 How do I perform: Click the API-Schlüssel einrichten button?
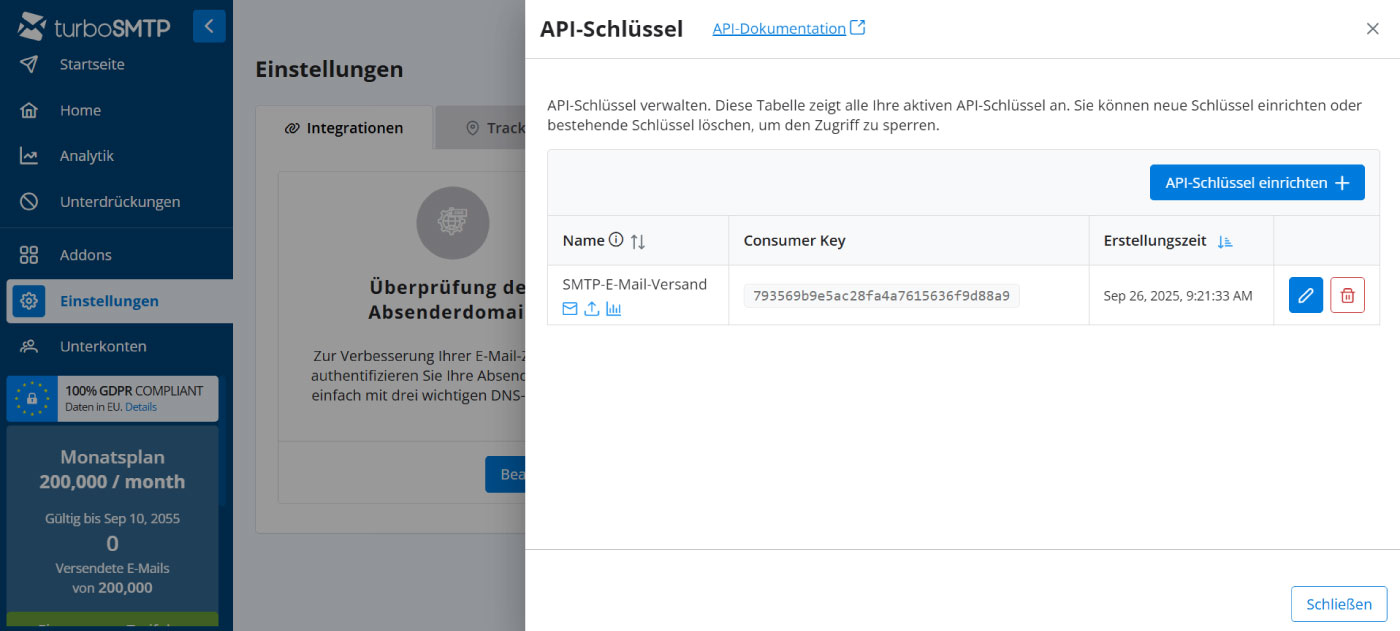tap(1256, 183)
